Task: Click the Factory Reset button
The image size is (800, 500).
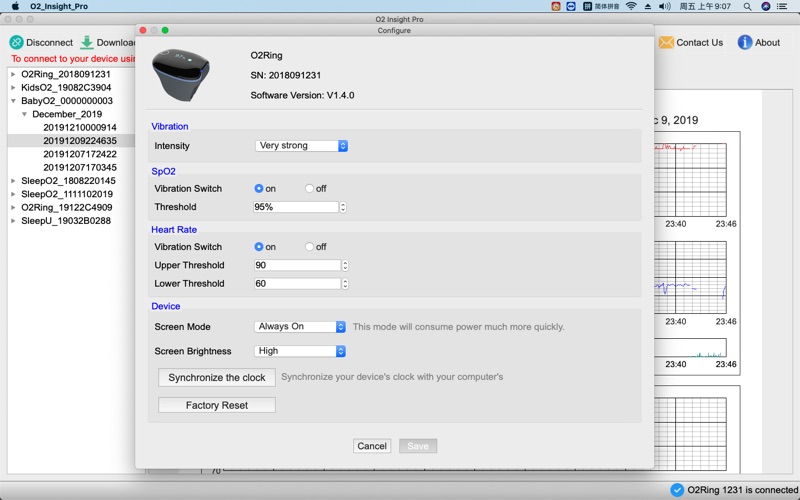Action: click(x=217, y=405)
